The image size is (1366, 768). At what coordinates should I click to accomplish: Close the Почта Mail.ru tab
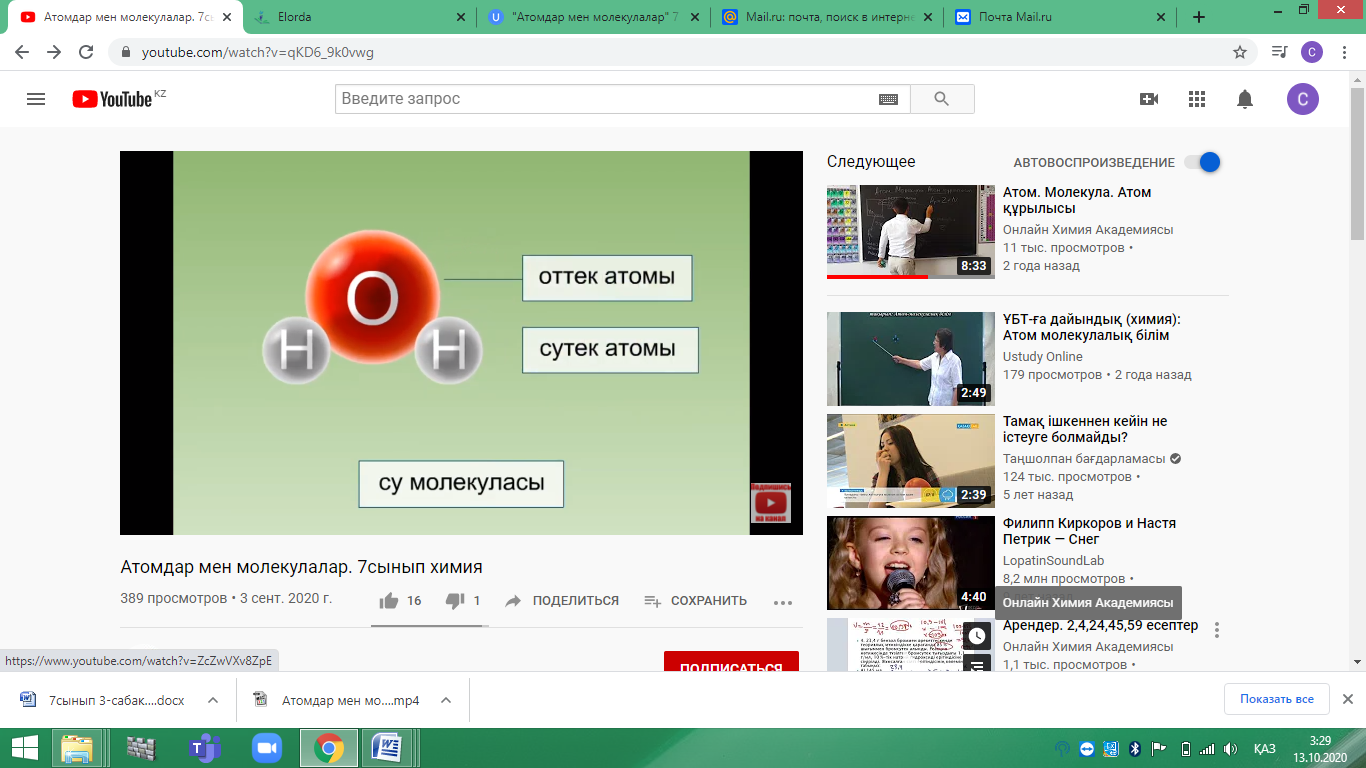point(1162,17)
